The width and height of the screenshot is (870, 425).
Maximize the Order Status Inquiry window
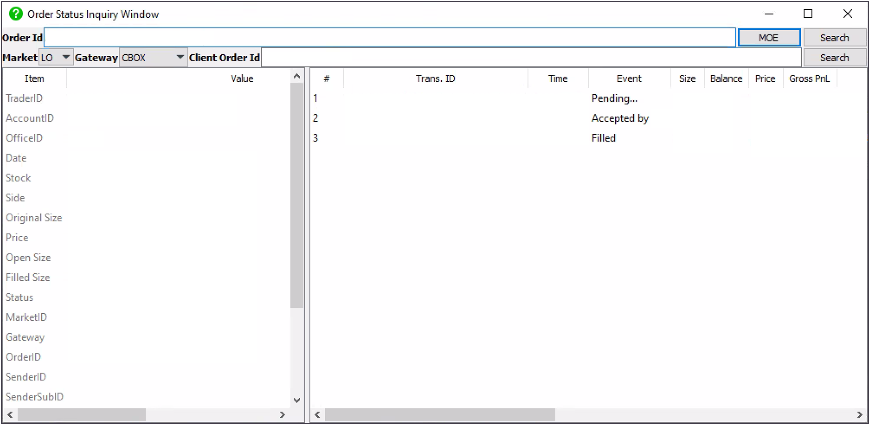[x=807, y=14]
